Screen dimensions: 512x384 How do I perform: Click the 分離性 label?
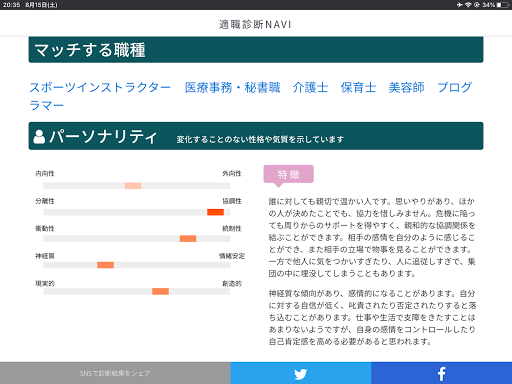pos(45,201)
